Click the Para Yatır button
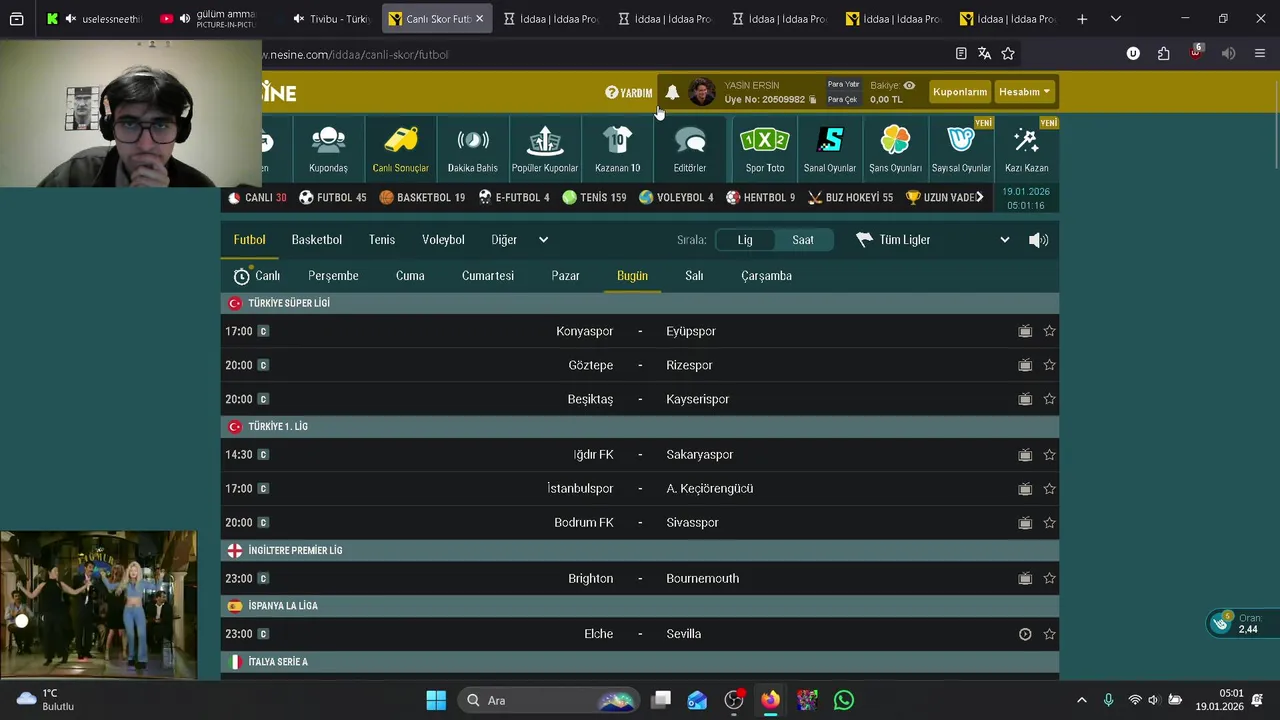Image resolution: width=1280 pixels, height=720 pixels. (x=843, y=85)
